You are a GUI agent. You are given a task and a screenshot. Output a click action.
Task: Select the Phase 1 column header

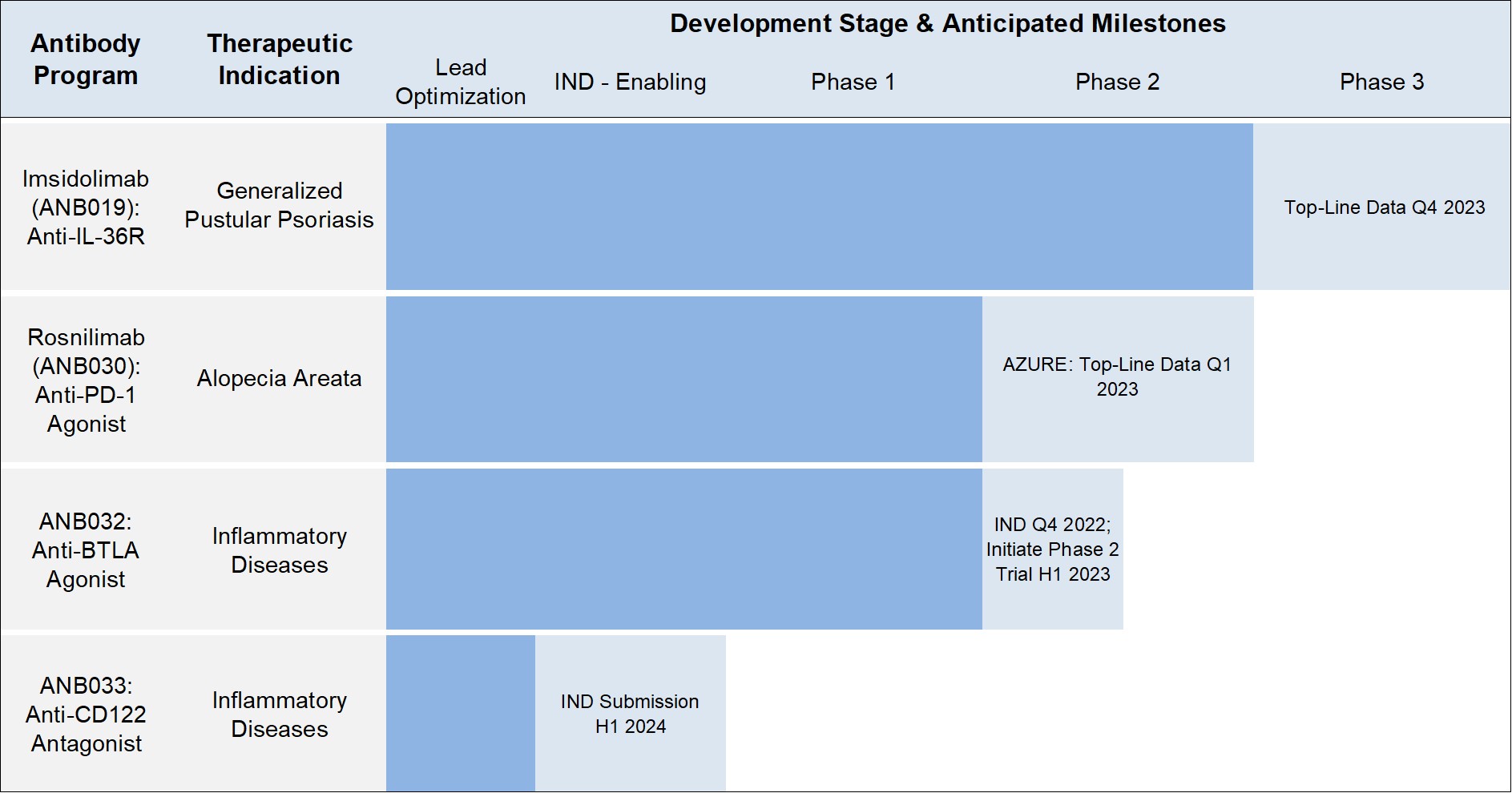tap(853, 82)
